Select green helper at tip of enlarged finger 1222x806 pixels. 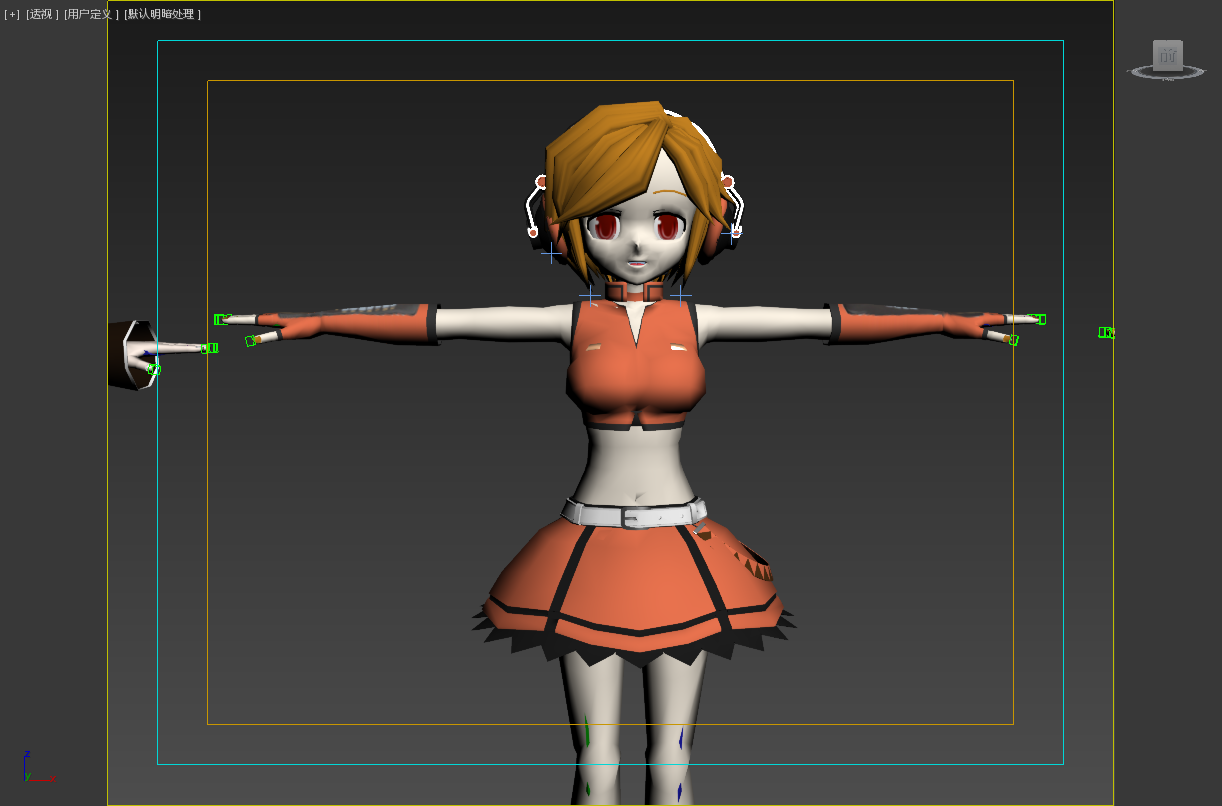(209, 348)
